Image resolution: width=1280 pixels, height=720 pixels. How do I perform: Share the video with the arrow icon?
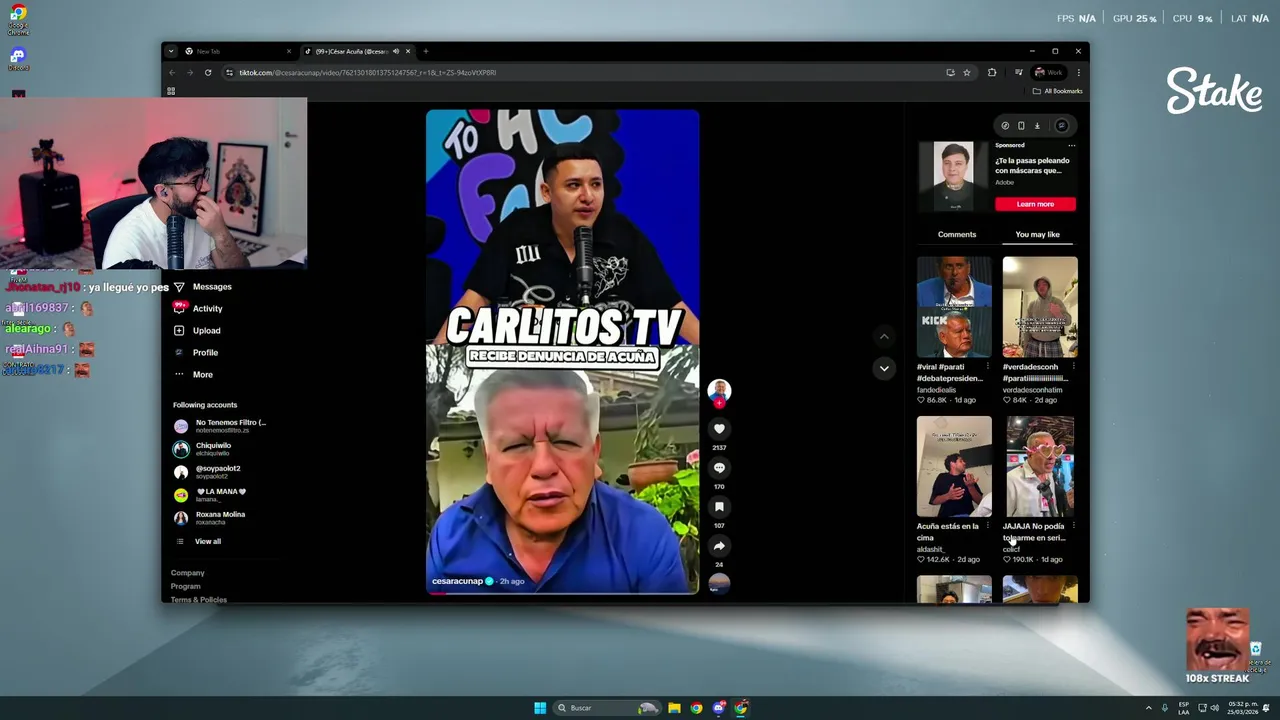(719, 546)
